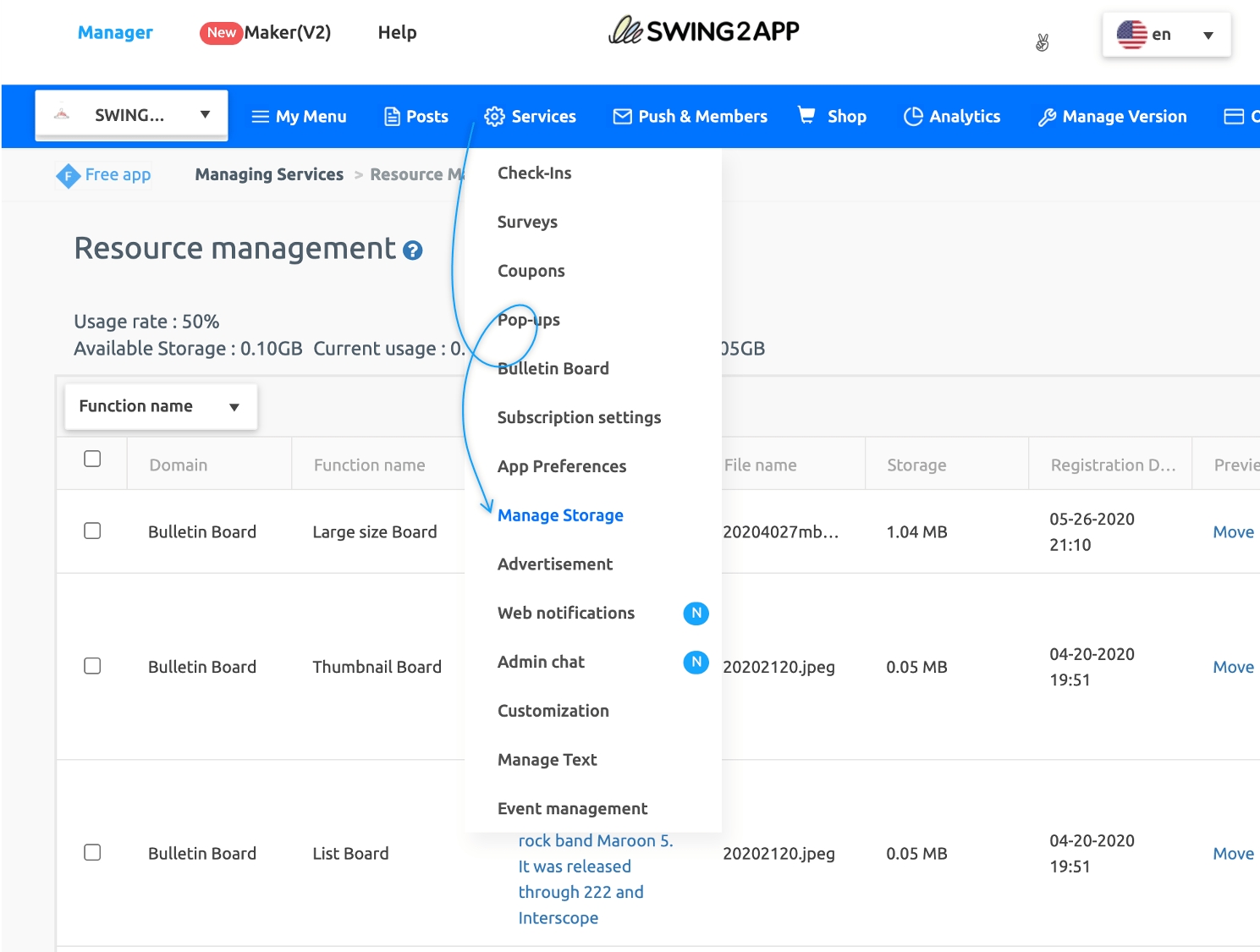Select Admin chat menu item
The width and height of the screenshot is (1260, 952).
click(541, 663)
